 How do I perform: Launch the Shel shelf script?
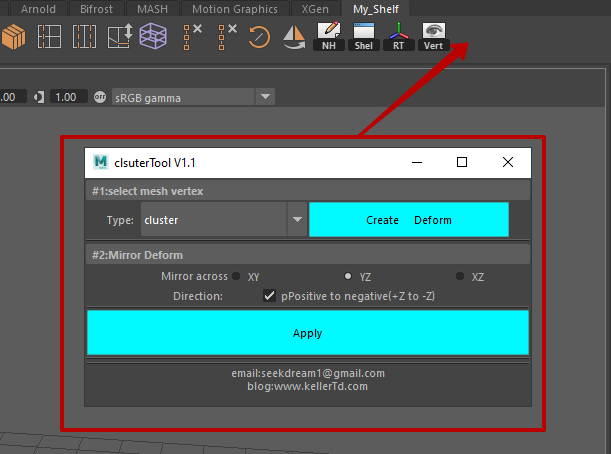pos(364,37)
